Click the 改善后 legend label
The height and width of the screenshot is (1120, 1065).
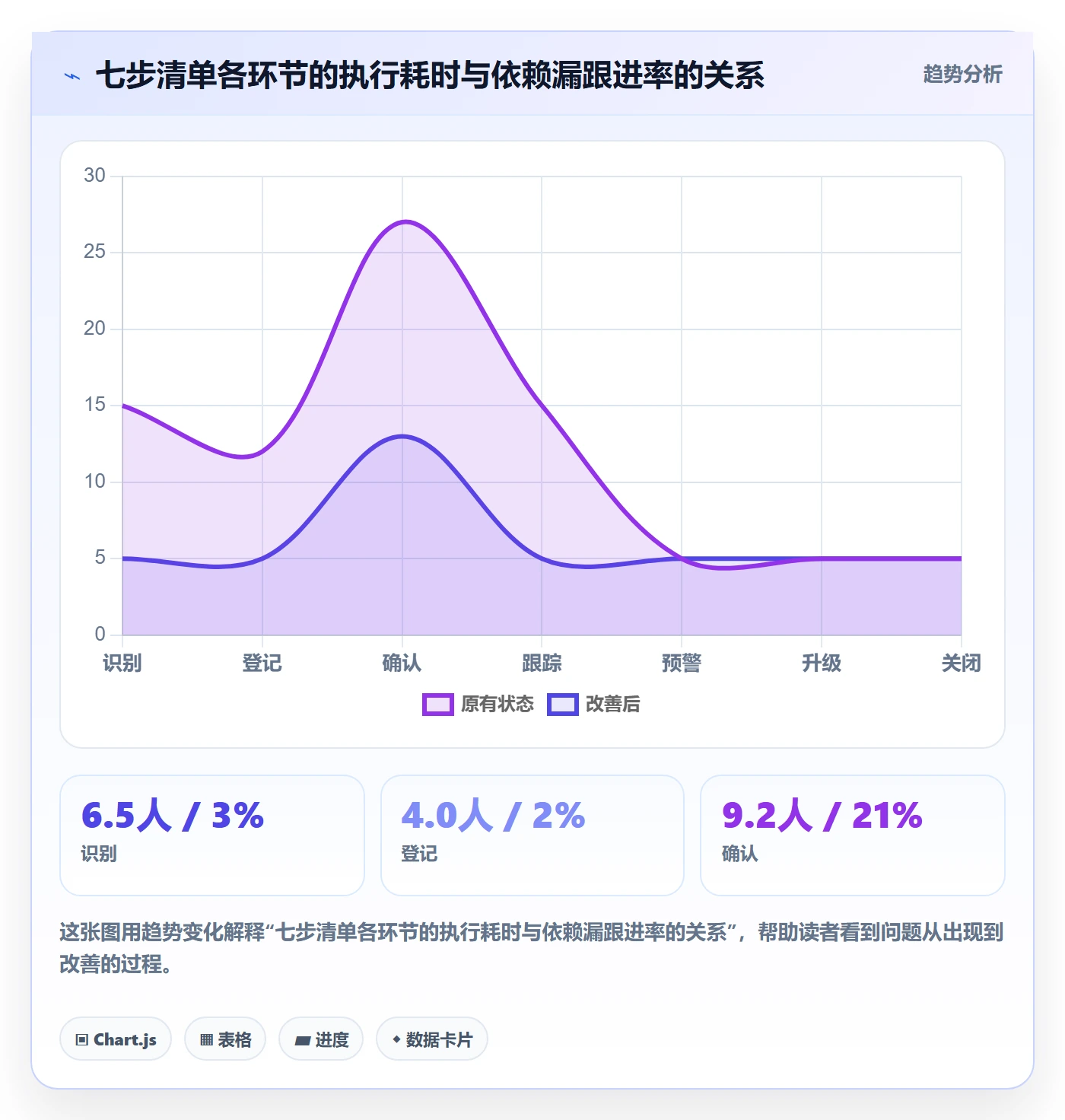click(612, 705)
